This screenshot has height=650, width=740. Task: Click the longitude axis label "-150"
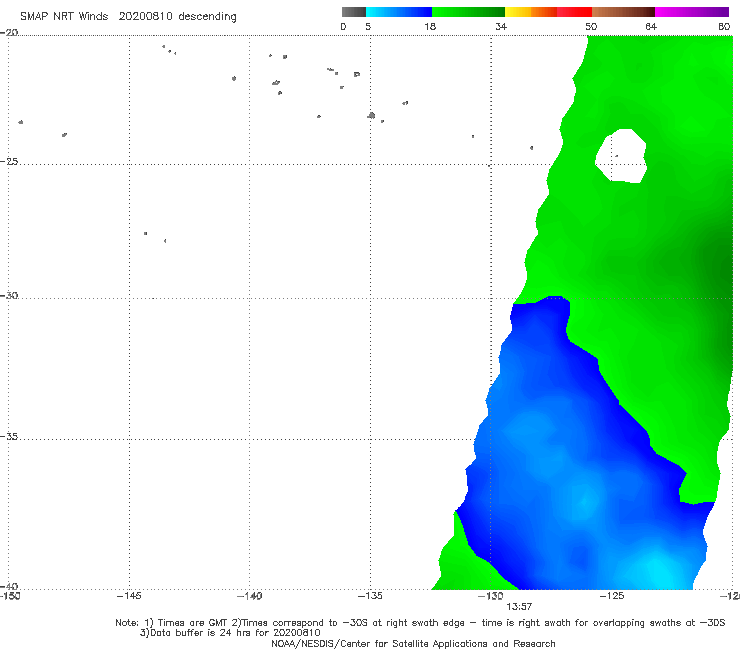10,596
